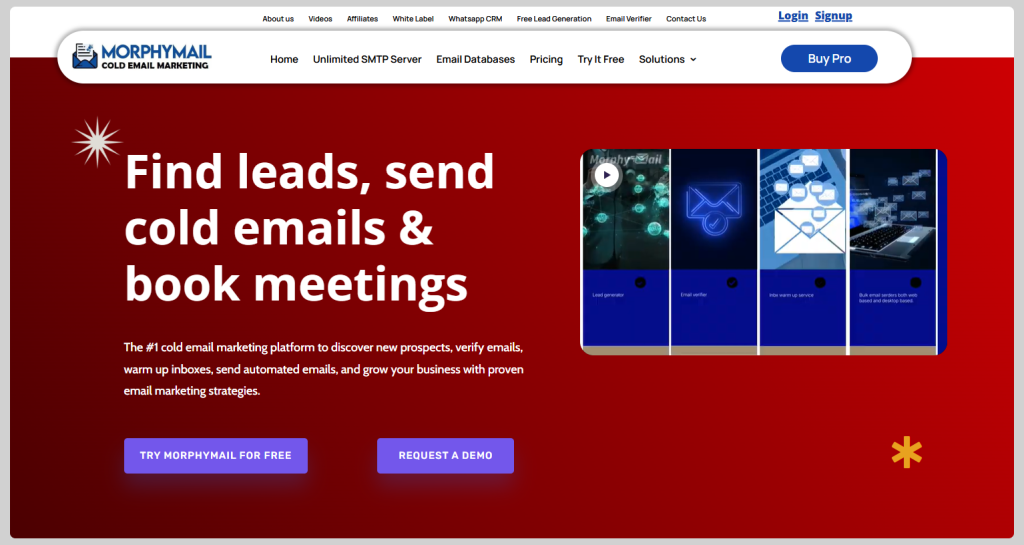Open Email Verifier link
Image resolution: width=1024 pixels, height=545 pixels.
click(628, 19)
